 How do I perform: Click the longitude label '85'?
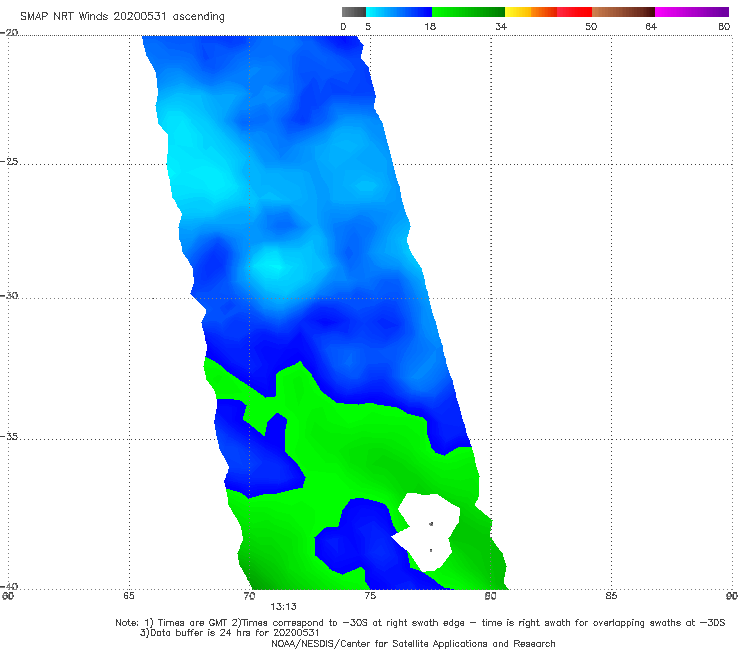click(611, 596)
